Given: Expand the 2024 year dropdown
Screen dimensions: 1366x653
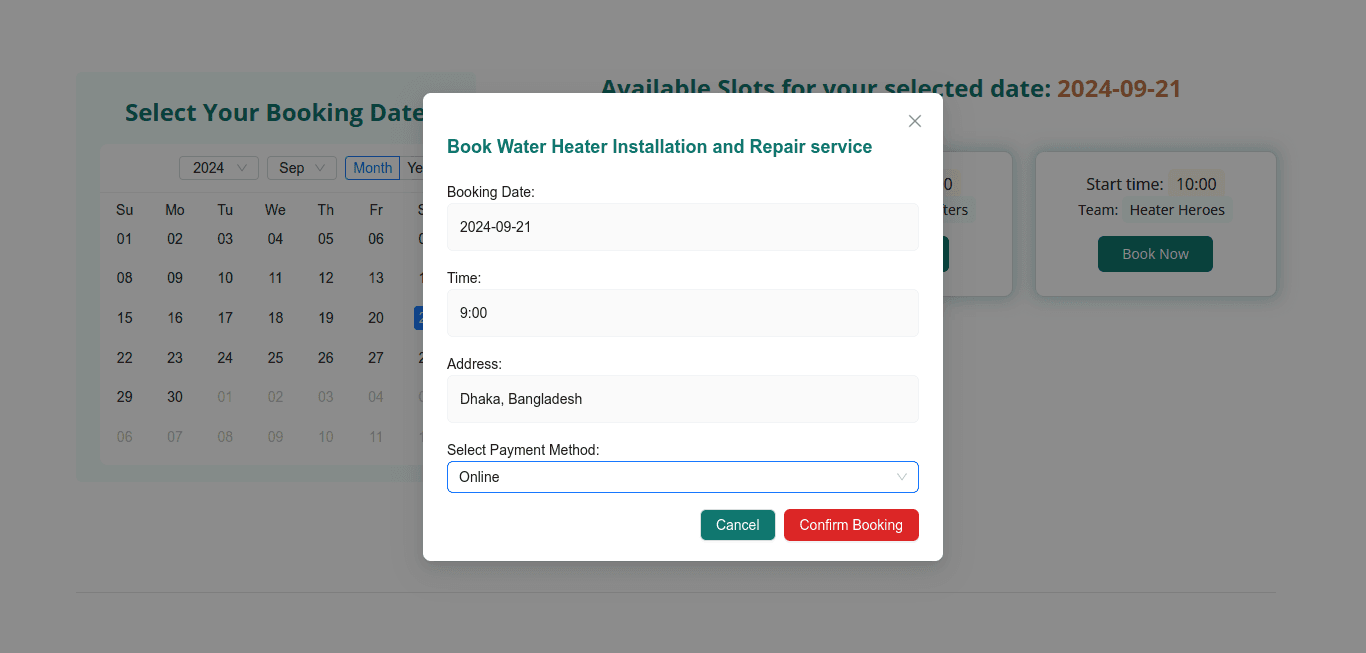Looking at the screenshot, I should 218,168.
